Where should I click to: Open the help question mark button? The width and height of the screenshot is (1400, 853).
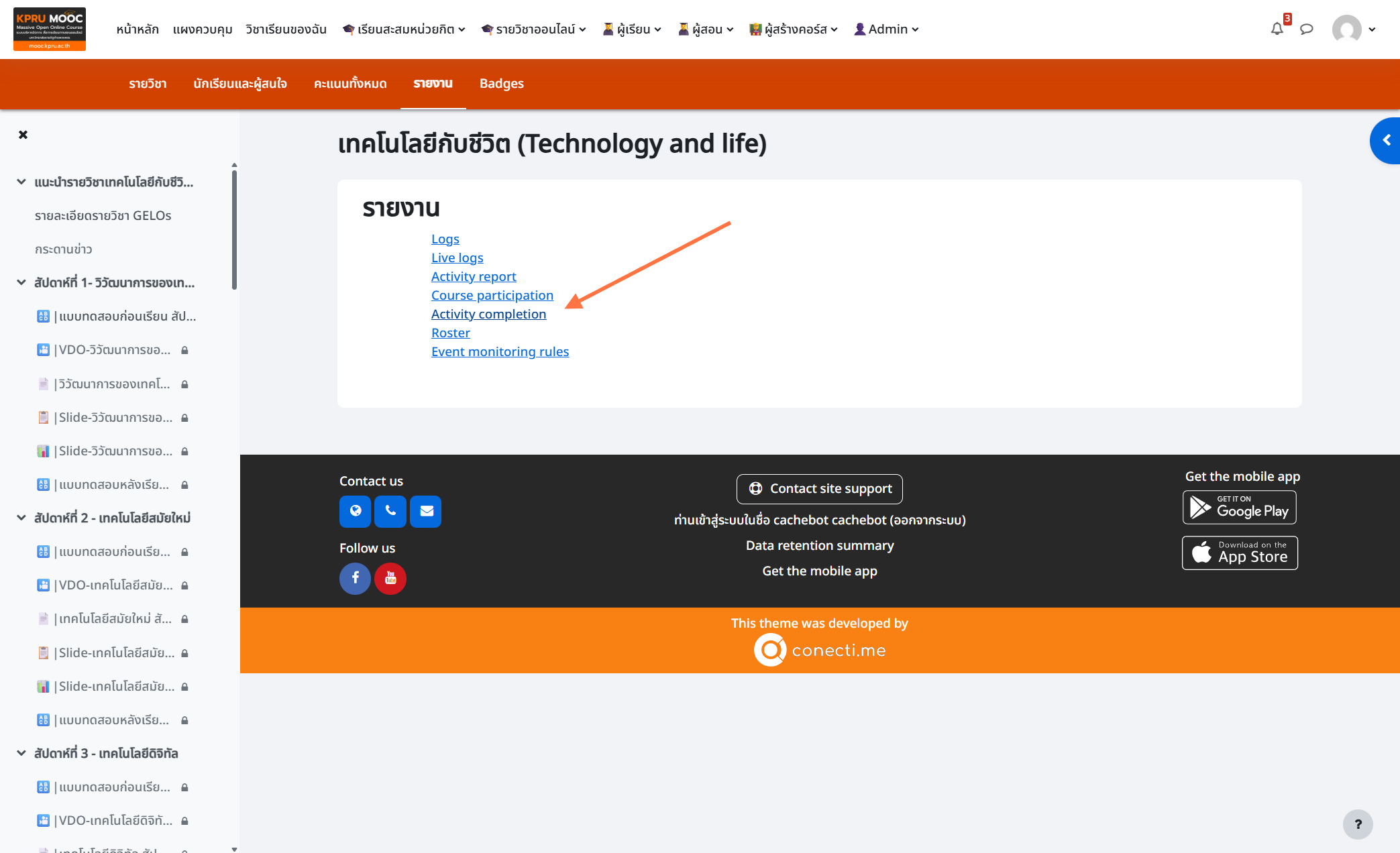click(1358, 824)
